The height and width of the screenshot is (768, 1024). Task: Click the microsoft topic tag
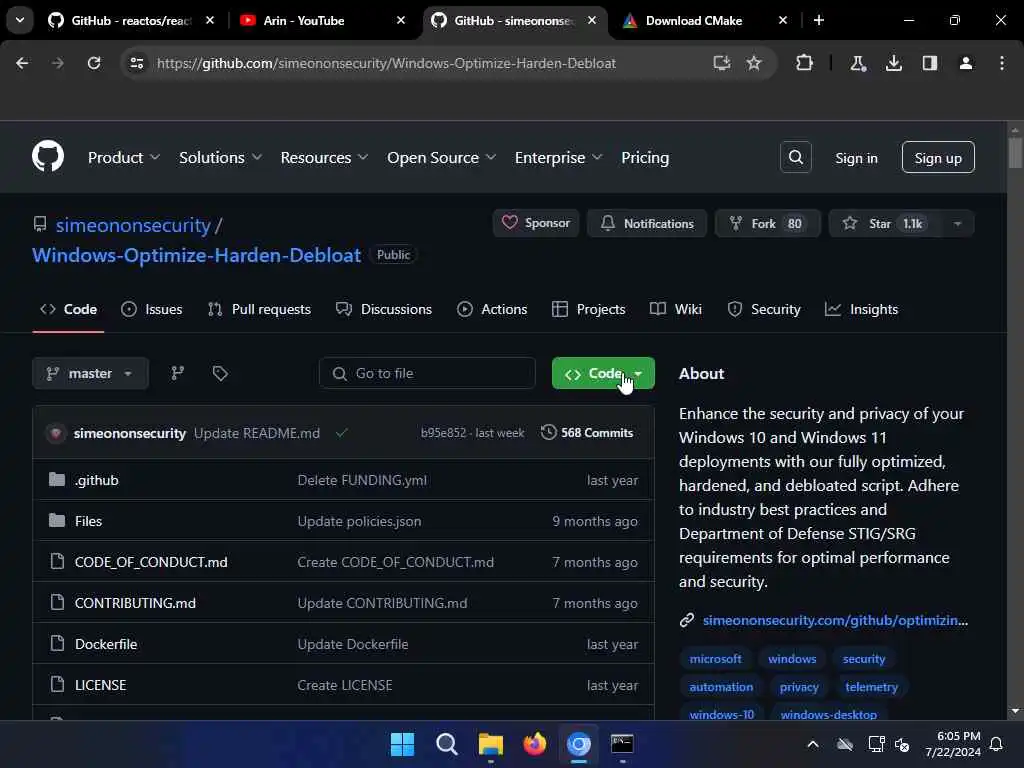(x=715, y=658)
